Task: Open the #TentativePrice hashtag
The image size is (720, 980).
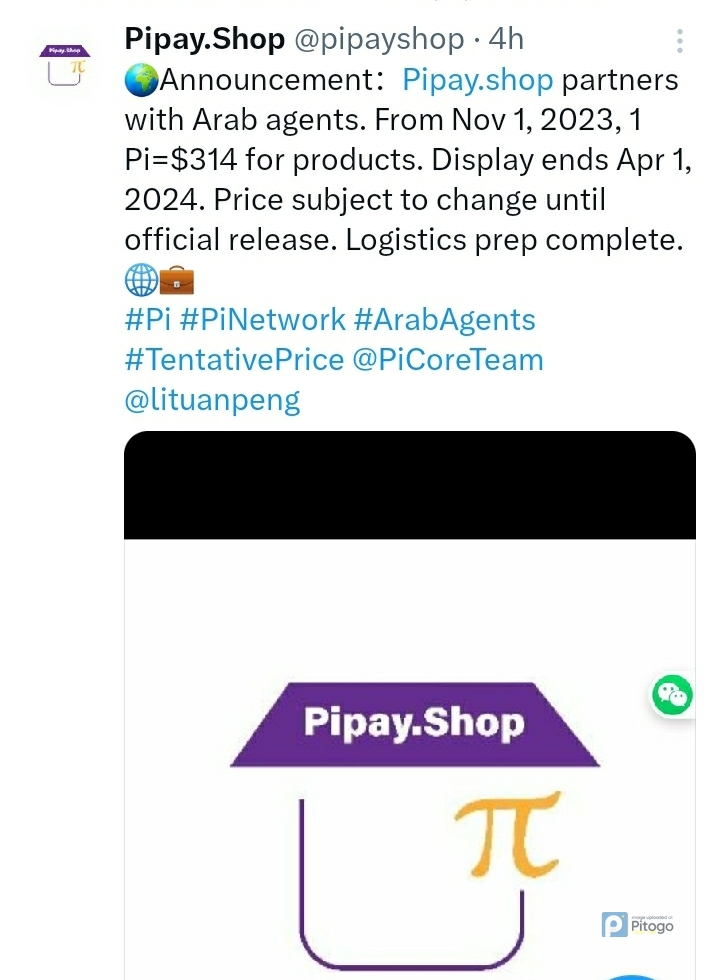Action: pyautogui.click(x=234, y=360)
